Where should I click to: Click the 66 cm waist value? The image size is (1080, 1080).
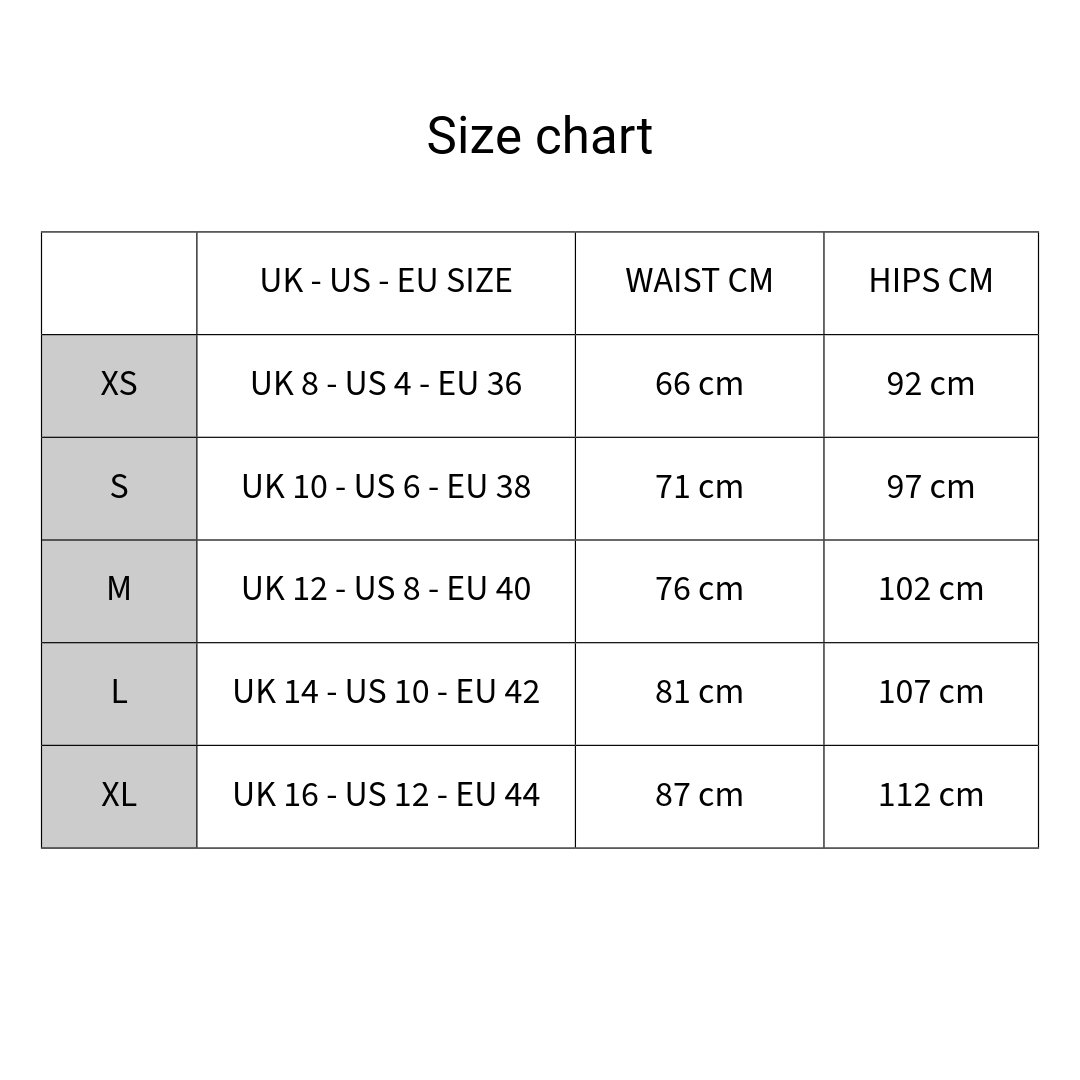[699, 384]
